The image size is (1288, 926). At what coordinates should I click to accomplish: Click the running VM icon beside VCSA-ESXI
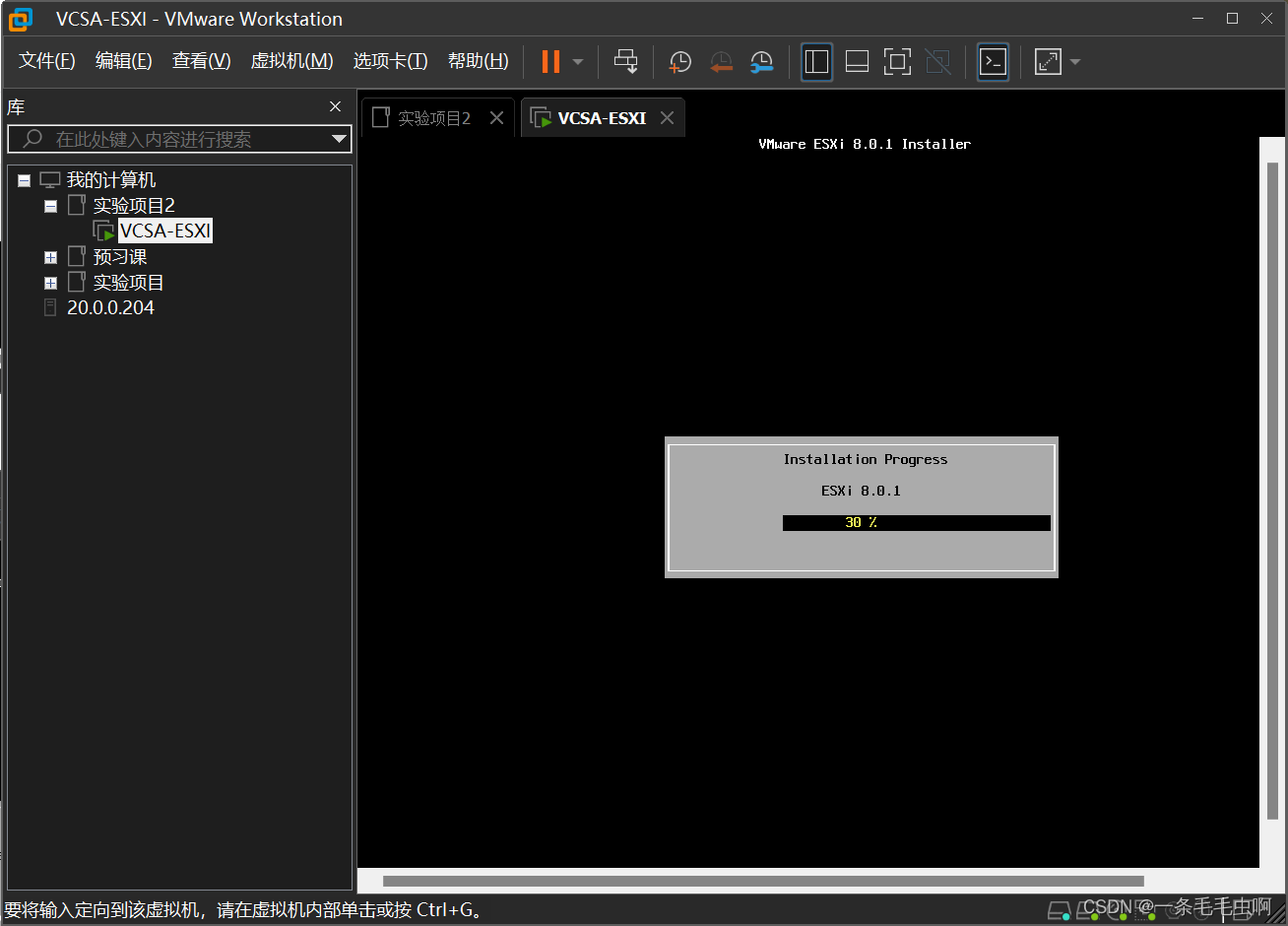click(103, 231)
